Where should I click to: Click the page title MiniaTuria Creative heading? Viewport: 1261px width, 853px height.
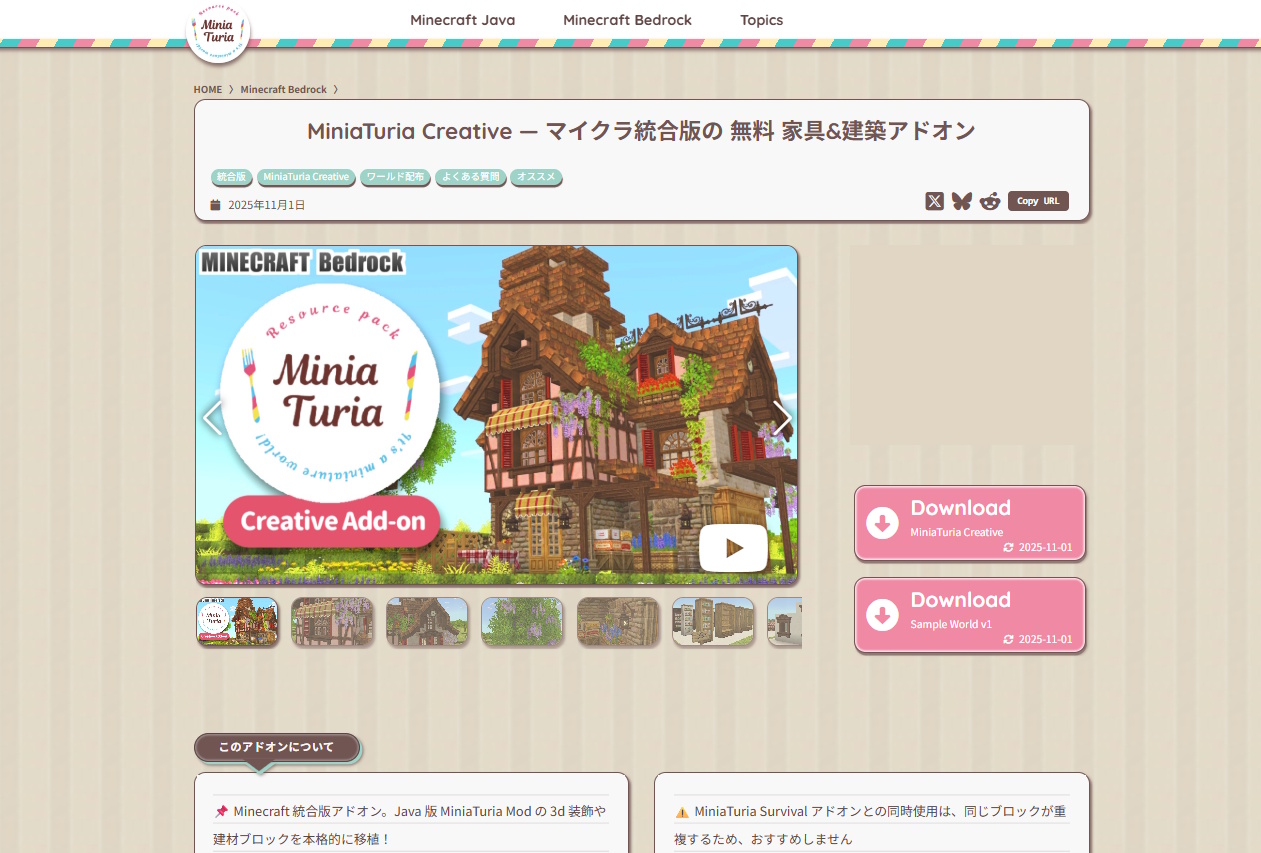(x=641, y=131)
